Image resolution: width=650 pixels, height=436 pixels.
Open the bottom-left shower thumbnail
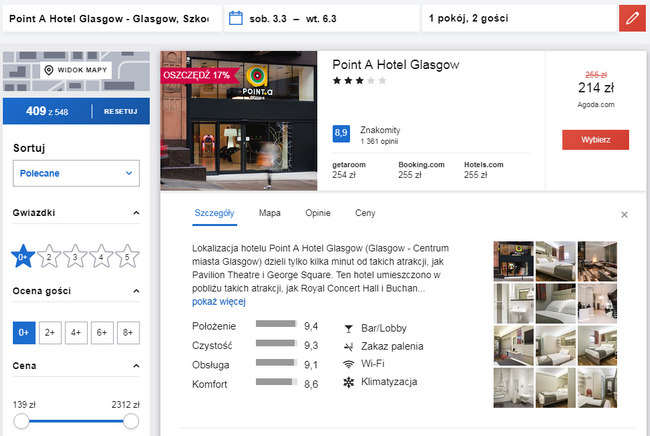click(513, 388)
